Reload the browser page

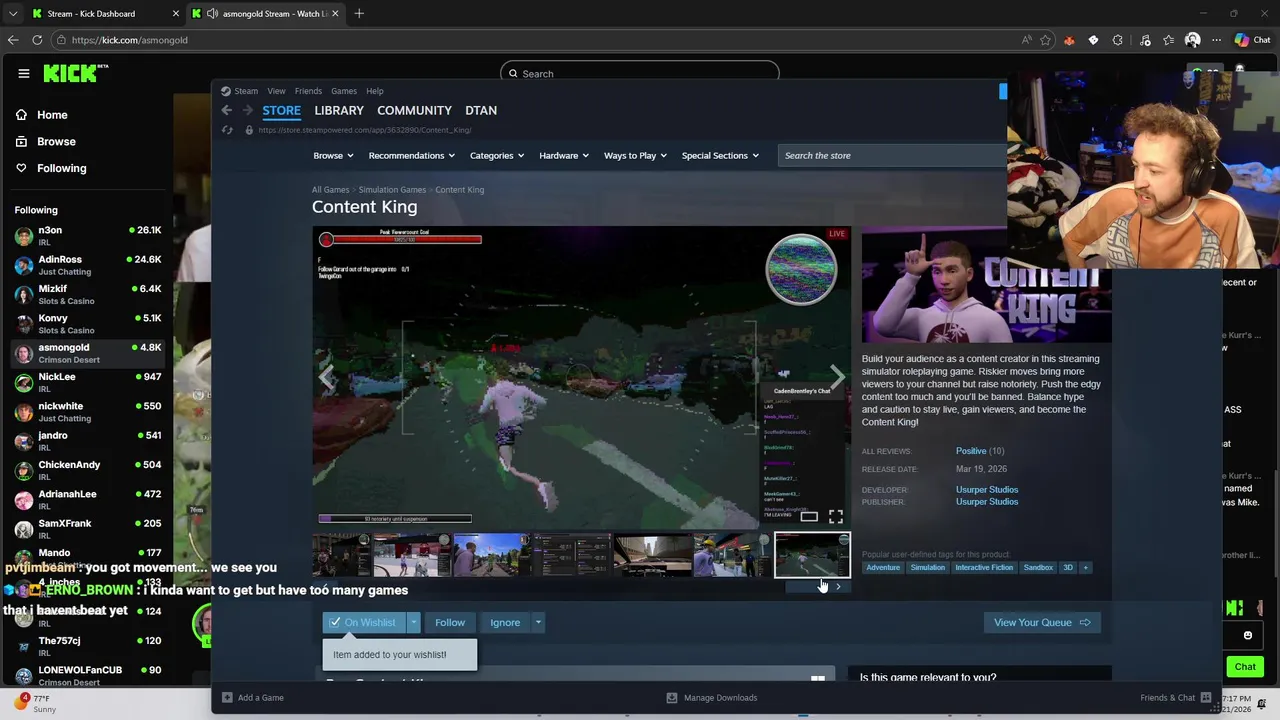tap(37, 40)
